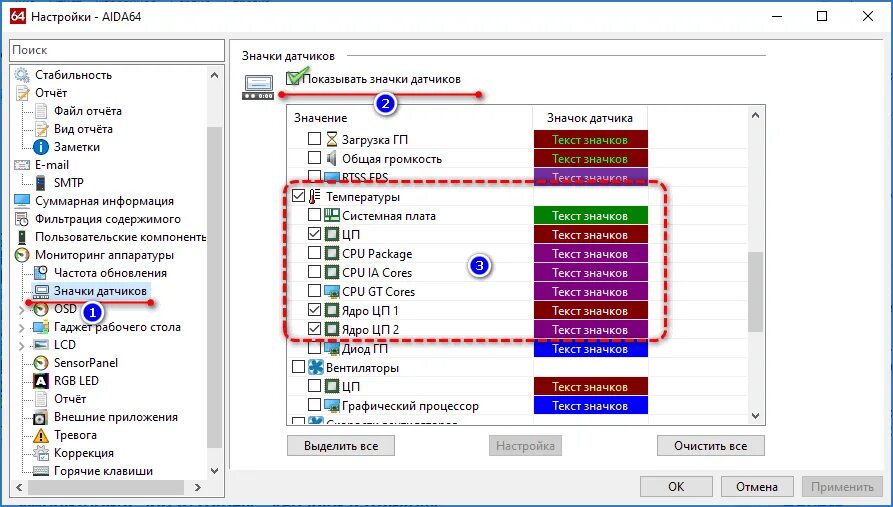The height and width of the screenshot is (507, 893).
Task: Click the Отмена button
Action: pyautogui.click(x=757, y=486)
